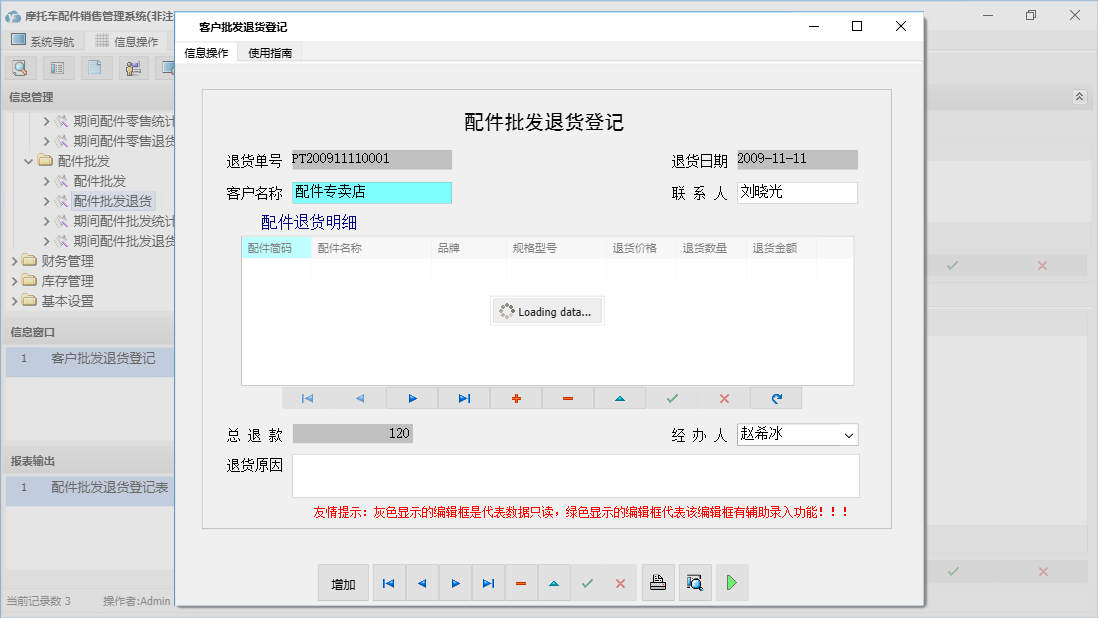Click the 增加 button at the bottom
This screenshot has height=618, width=1098.
pos(343,582)
